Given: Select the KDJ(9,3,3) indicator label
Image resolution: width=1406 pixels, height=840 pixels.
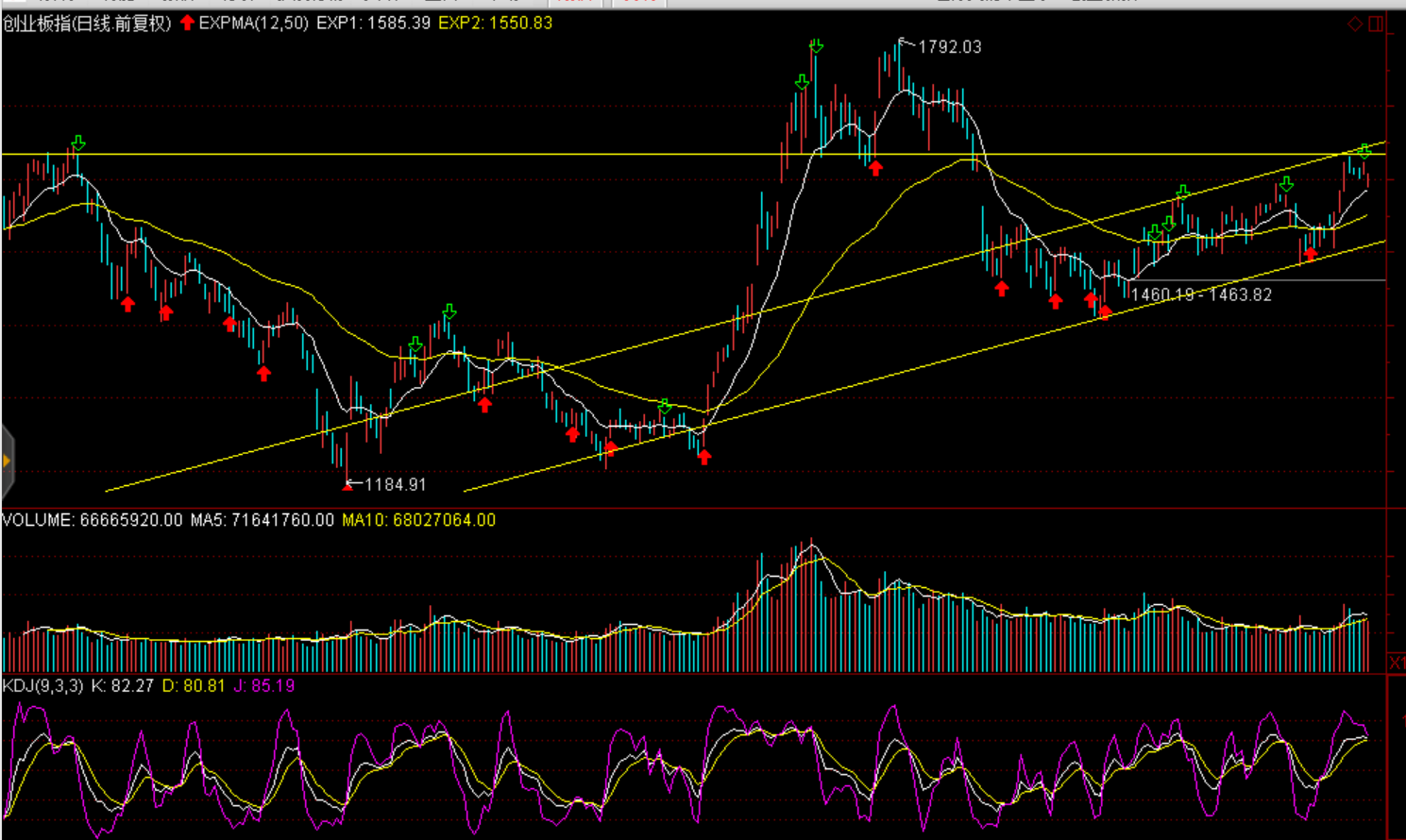Looking at the screenshot, I should [x=42, y=686].
